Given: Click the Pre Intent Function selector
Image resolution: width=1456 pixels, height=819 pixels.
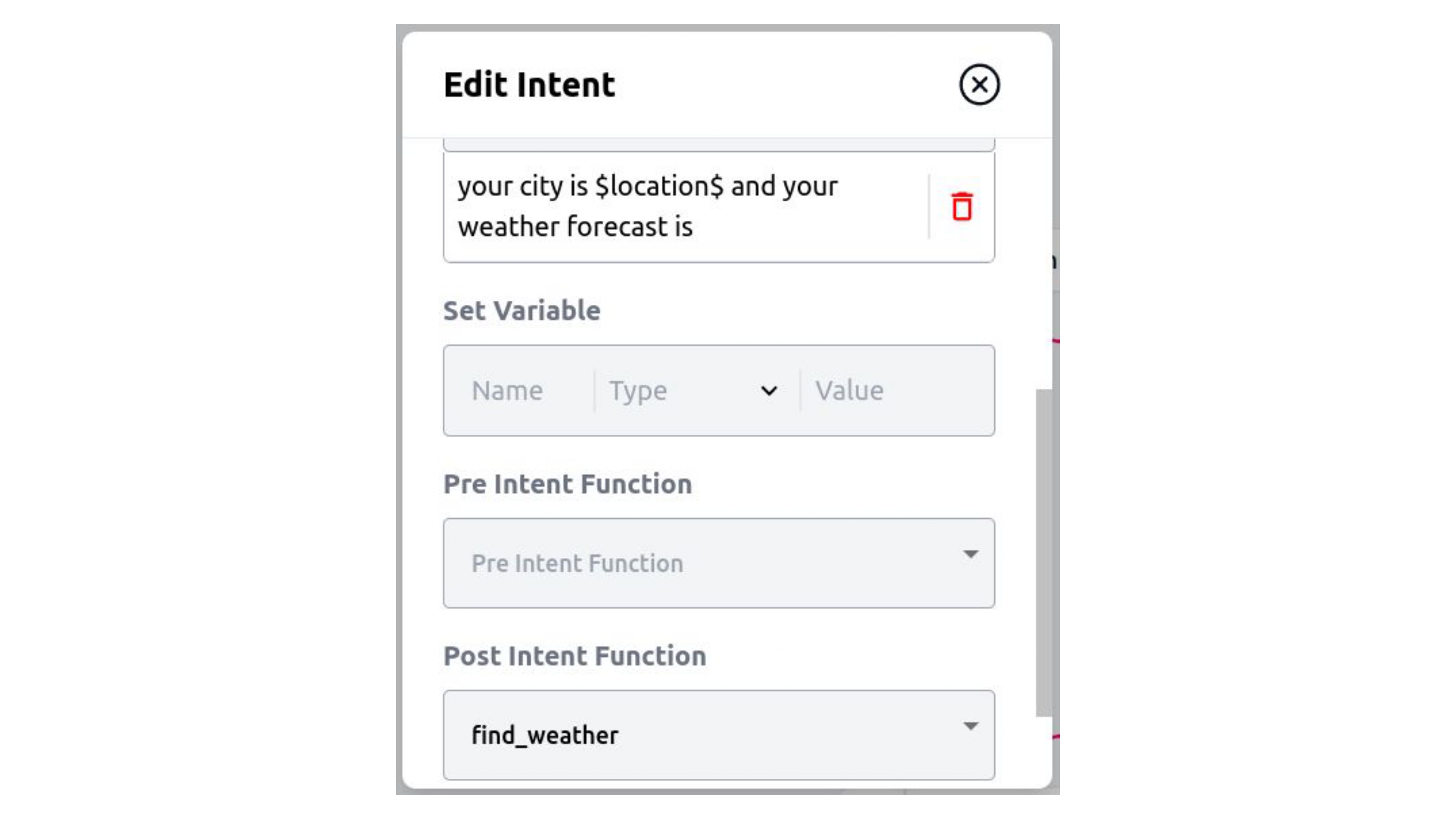Looking at the screenshot, I should [718, 562].
